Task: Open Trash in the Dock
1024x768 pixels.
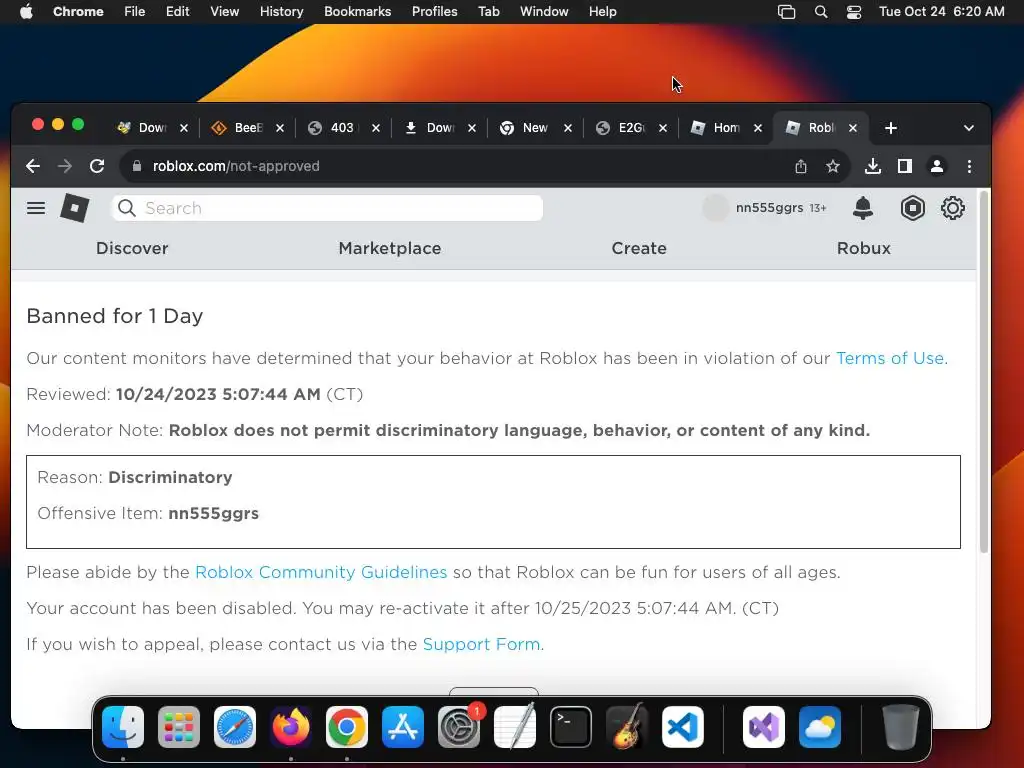Action: pyautogui.click(x=901, y=727)
